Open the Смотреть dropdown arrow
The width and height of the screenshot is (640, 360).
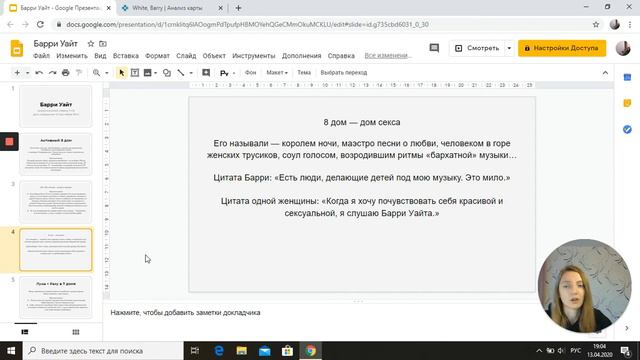coord(509,48)
